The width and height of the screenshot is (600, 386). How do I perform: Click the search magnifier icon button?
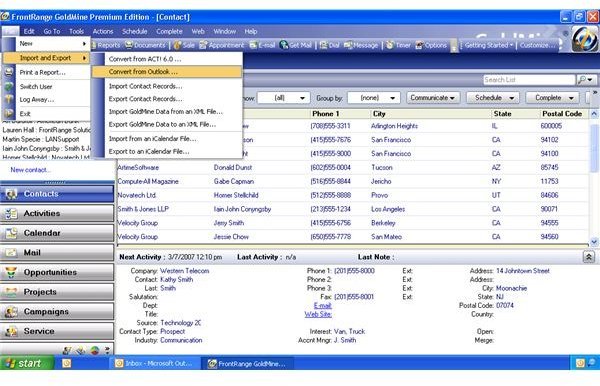[x=586, y=80]
